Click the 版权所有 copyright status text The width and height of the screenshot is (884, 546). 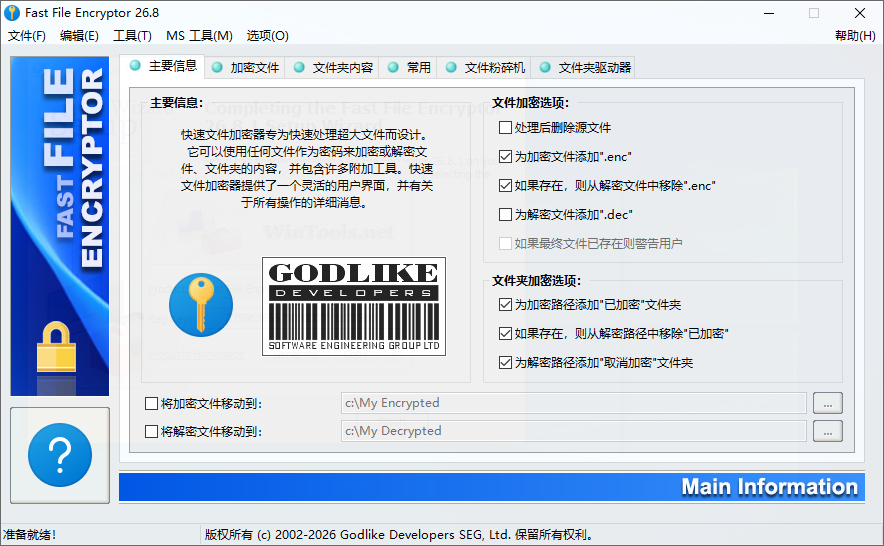399,534
